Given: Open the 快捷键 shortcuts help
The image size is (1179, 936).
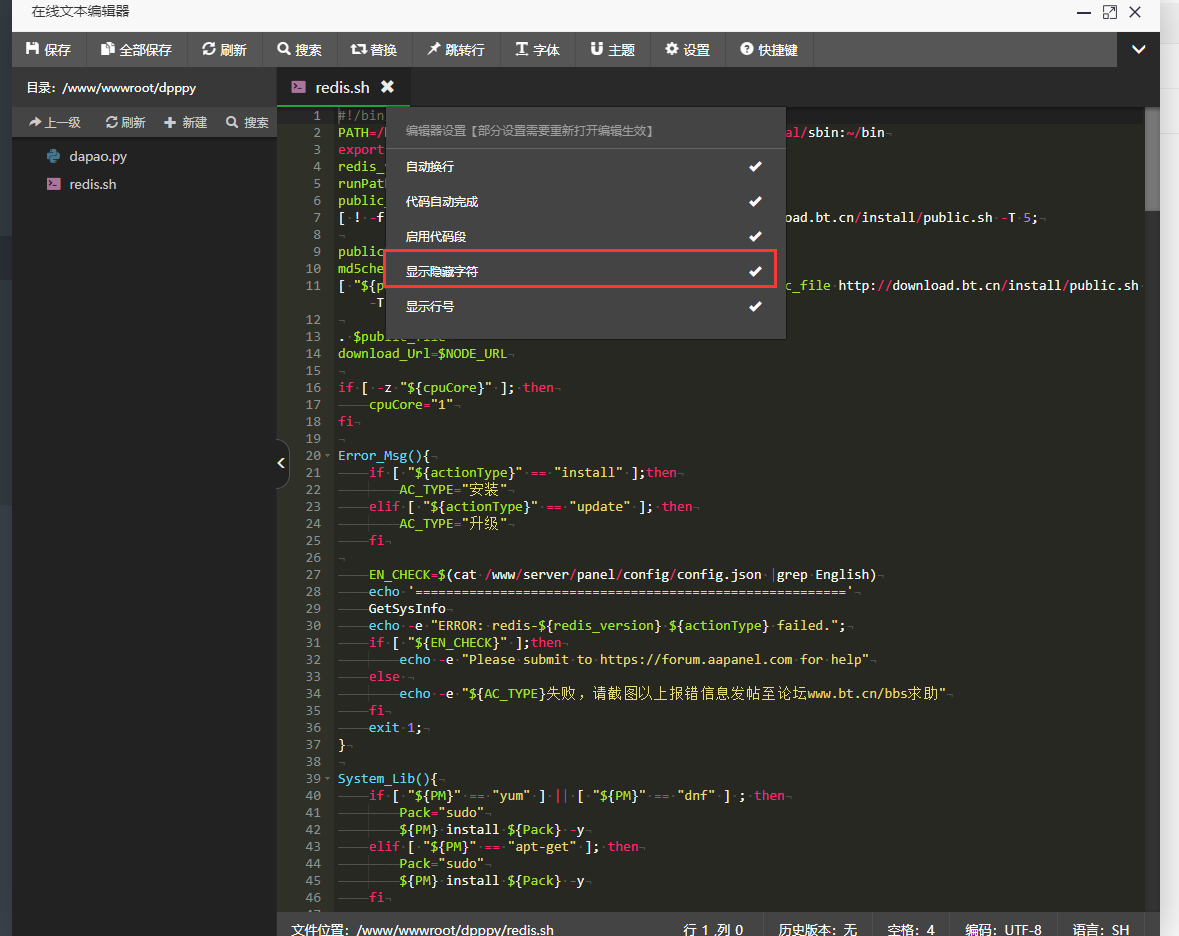Looking at the screenshot, I should click(x=768, y=50).
